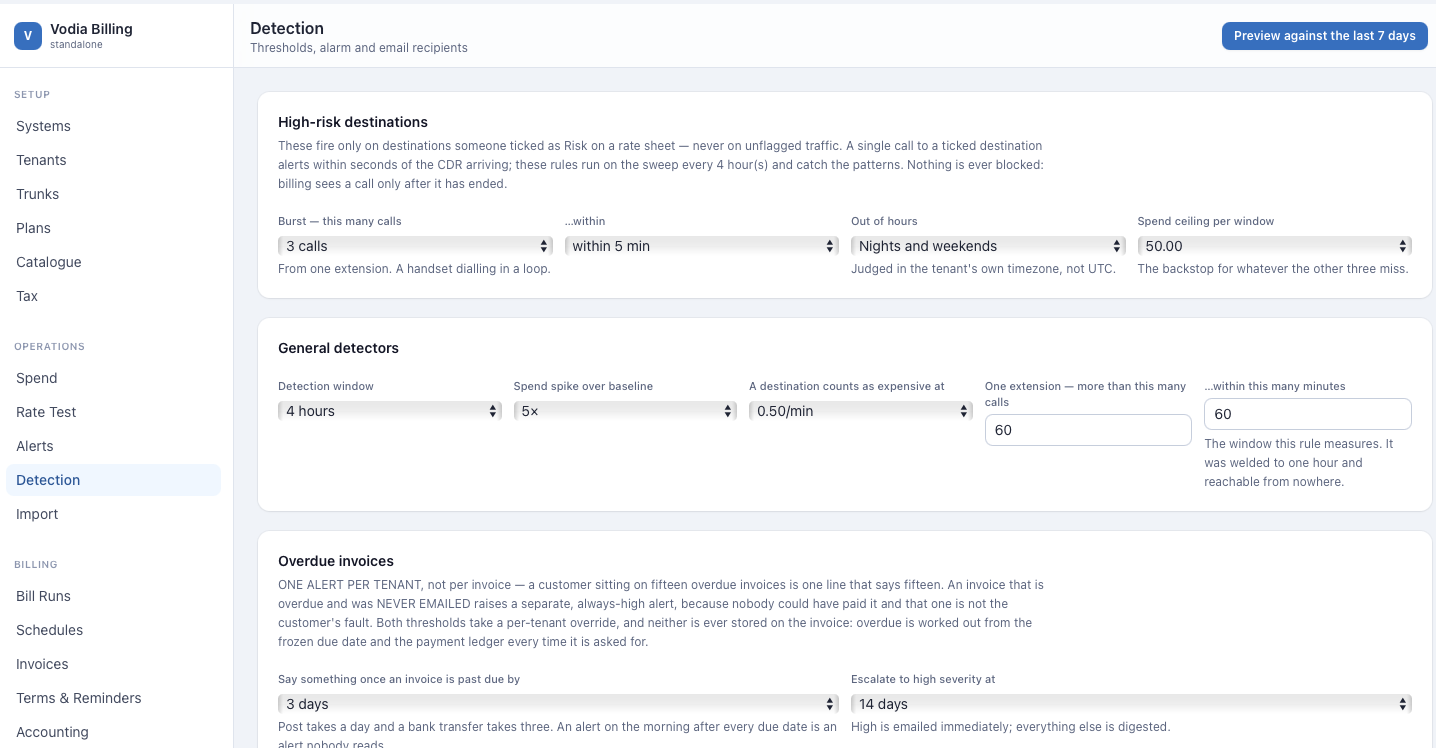Click the BILLING section label

[x=36, y=565]
